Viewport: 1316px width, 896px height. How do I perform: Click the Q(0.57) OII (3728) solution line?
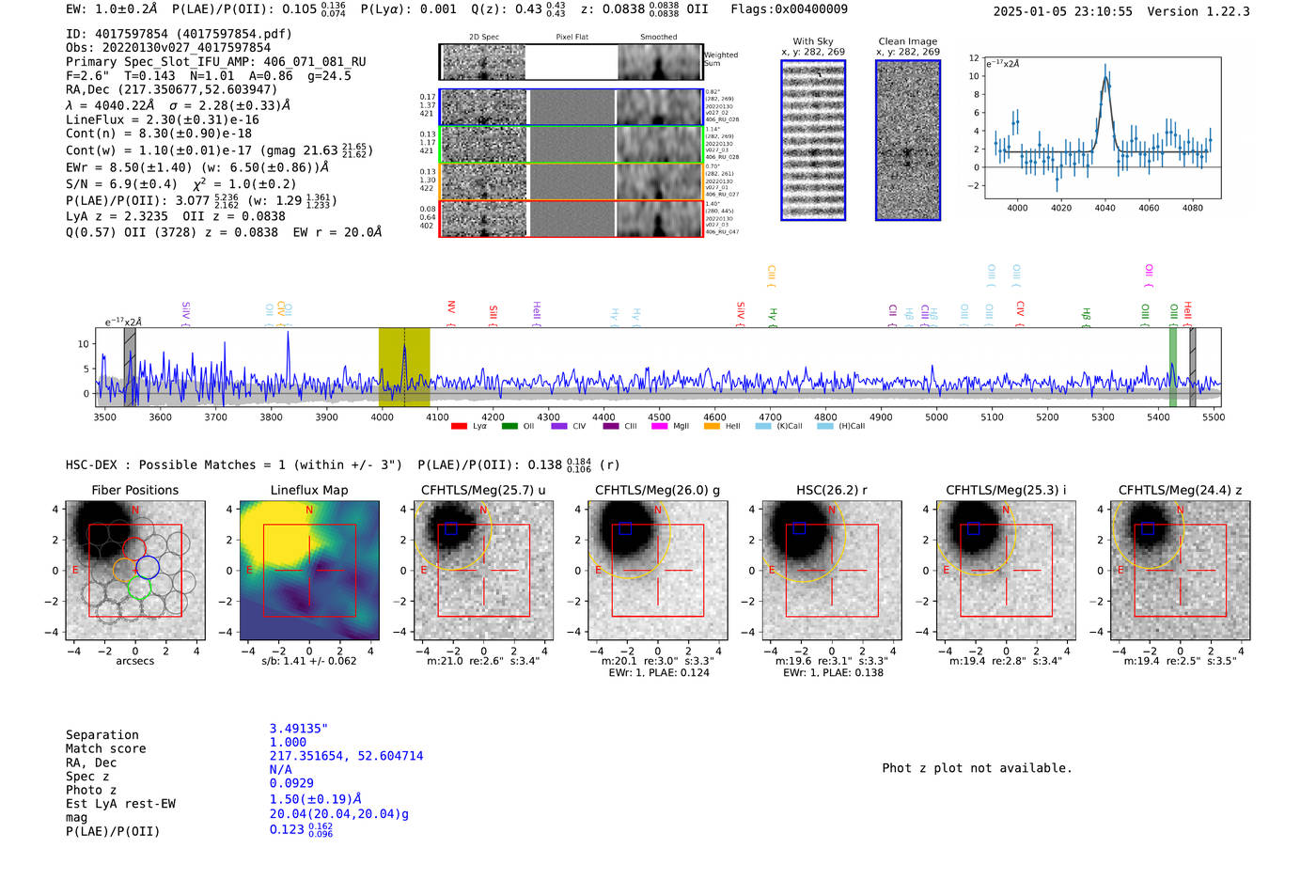[224, 232]
